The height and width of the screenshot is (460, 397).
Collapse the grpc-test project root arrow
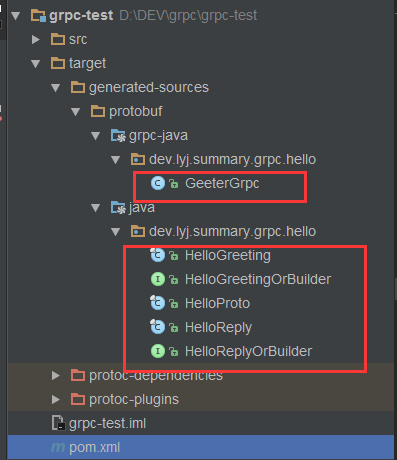15,16
